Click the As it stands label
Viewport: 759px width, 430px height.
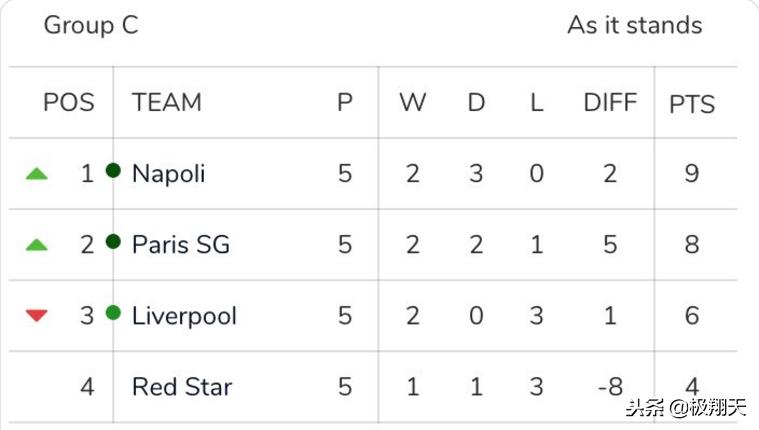tap(634, 25)
